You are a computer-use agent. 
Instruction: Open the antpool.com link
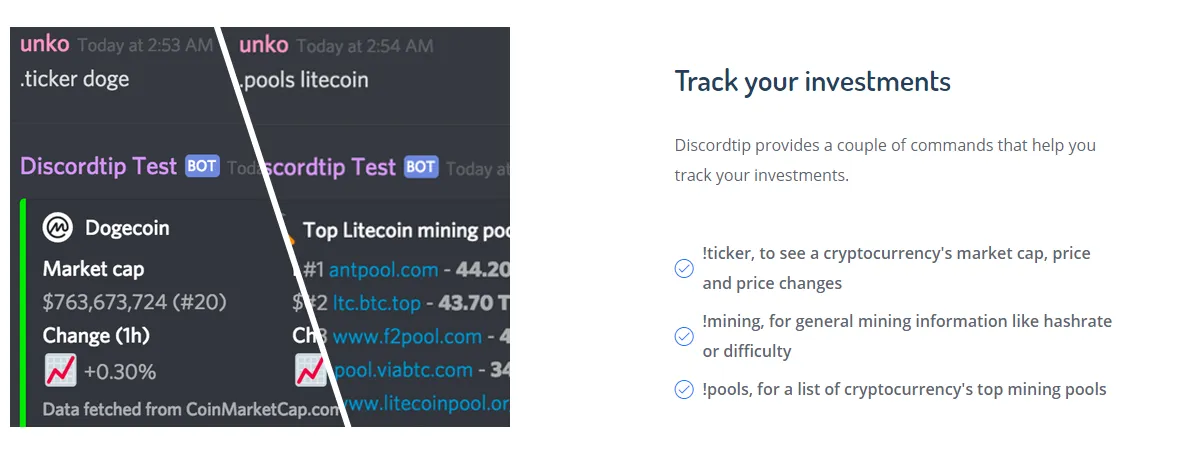[x=384, y=270]
